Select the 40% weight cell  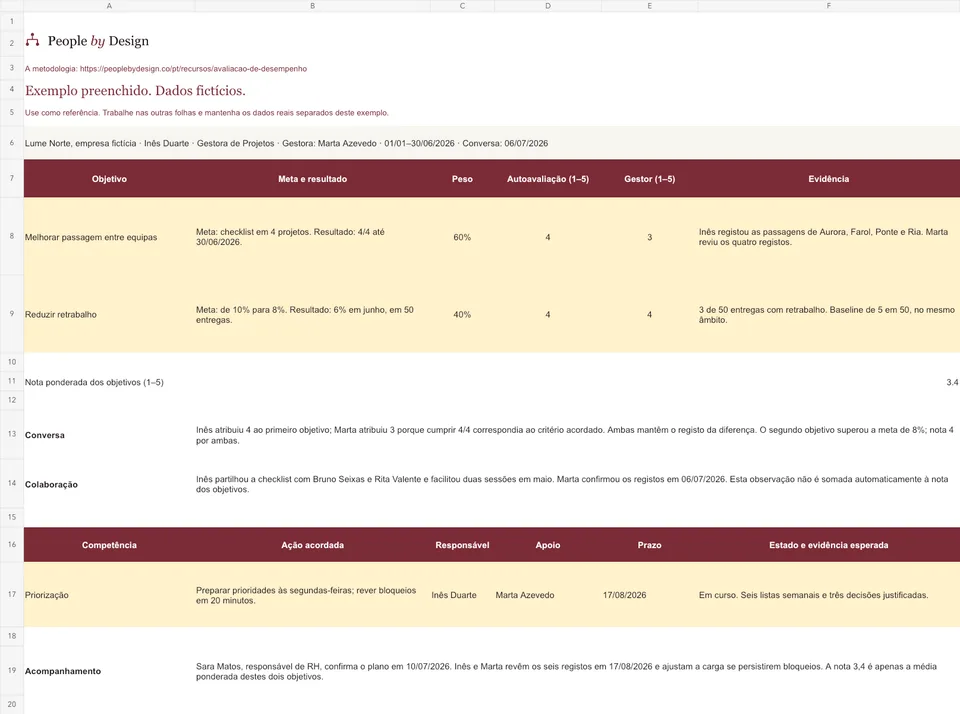462,314
